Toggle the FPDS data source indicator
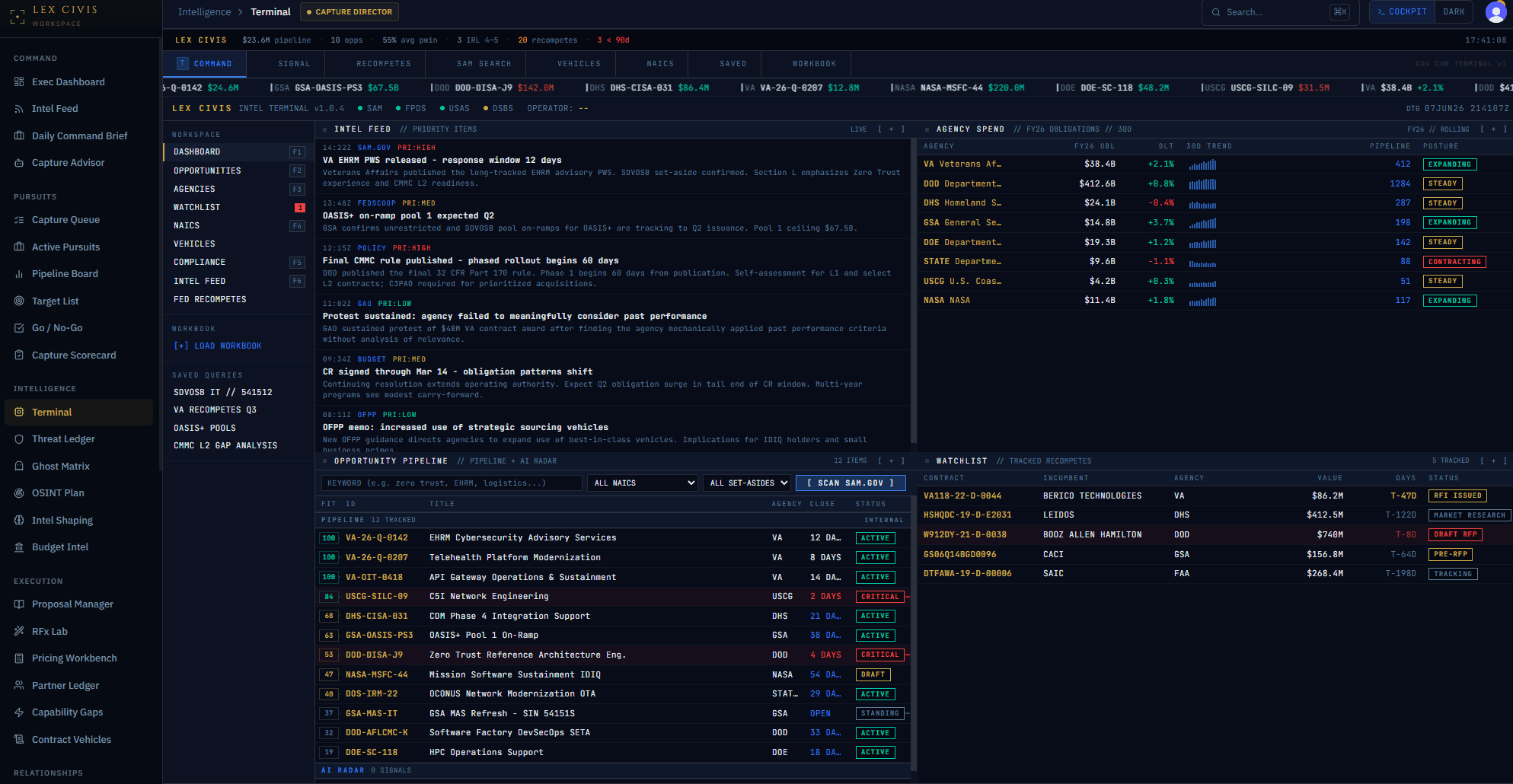 (410, 108)
